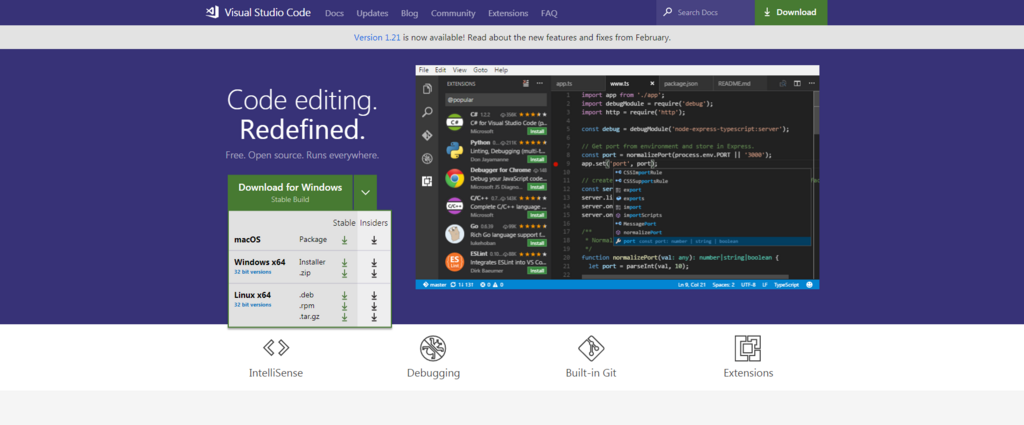
Task: Download the Linux Insiders .tar.gz archive
Action: click(374, 317)
